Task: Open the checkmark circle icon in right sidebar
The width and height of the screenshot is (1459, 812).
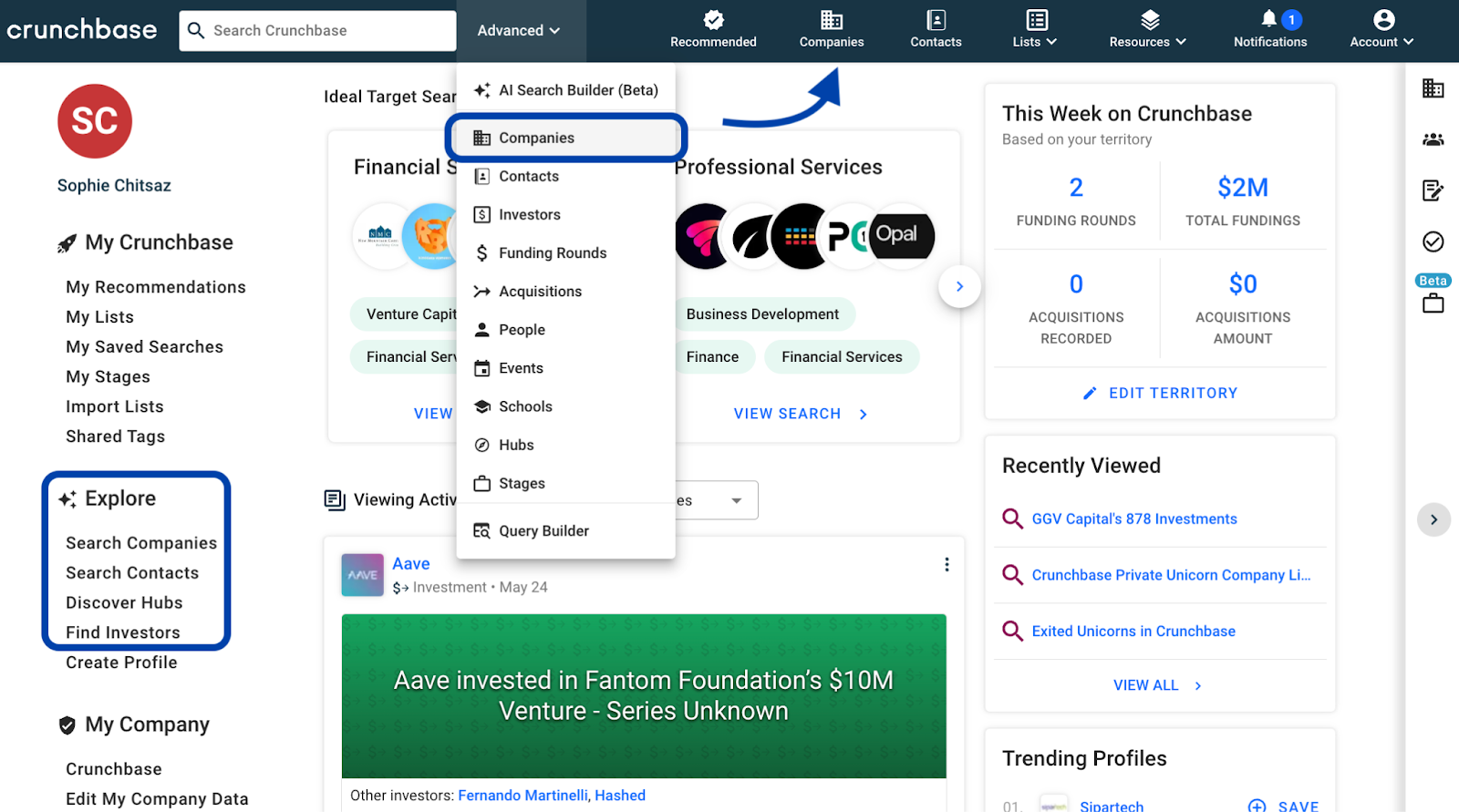Action: [1433, 242]
